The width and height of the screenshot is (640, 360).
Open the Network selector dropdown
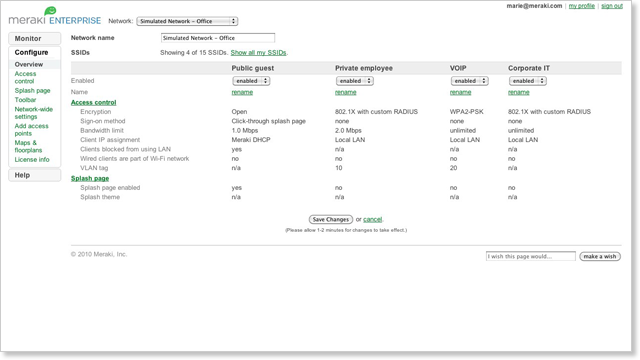click(x=187, y=21)
